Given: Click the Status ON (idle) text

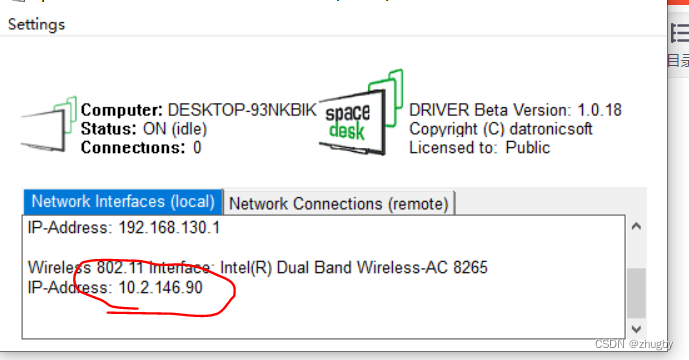Looking at the screenshot, I should click(x=144, y=129).
